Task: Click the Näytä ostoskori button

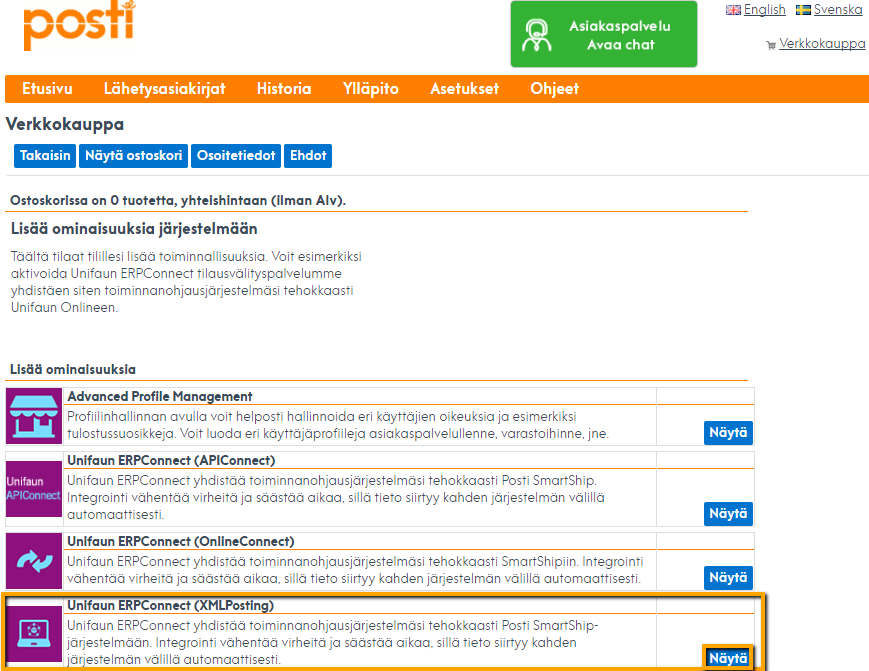Action: click(134, 156)
